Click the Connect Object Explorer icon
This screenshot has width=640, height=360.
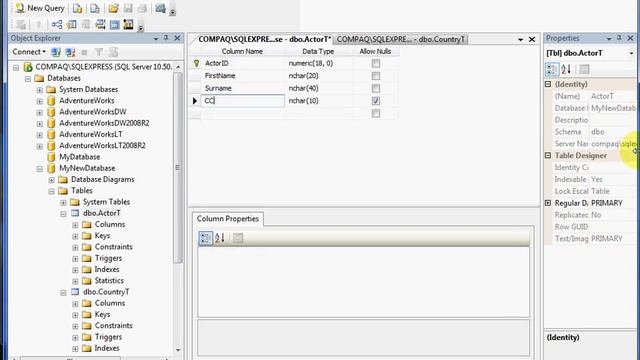(56, 52)
